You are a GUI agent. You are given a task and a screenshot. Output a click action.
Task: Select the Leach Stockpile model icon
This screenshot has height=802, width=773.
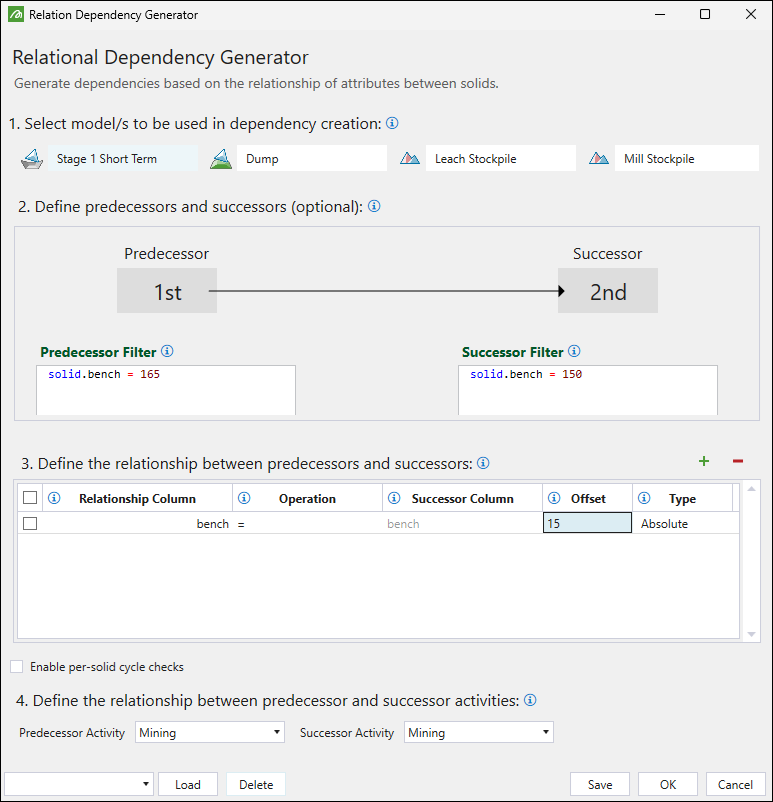click(x=410, y=159)
